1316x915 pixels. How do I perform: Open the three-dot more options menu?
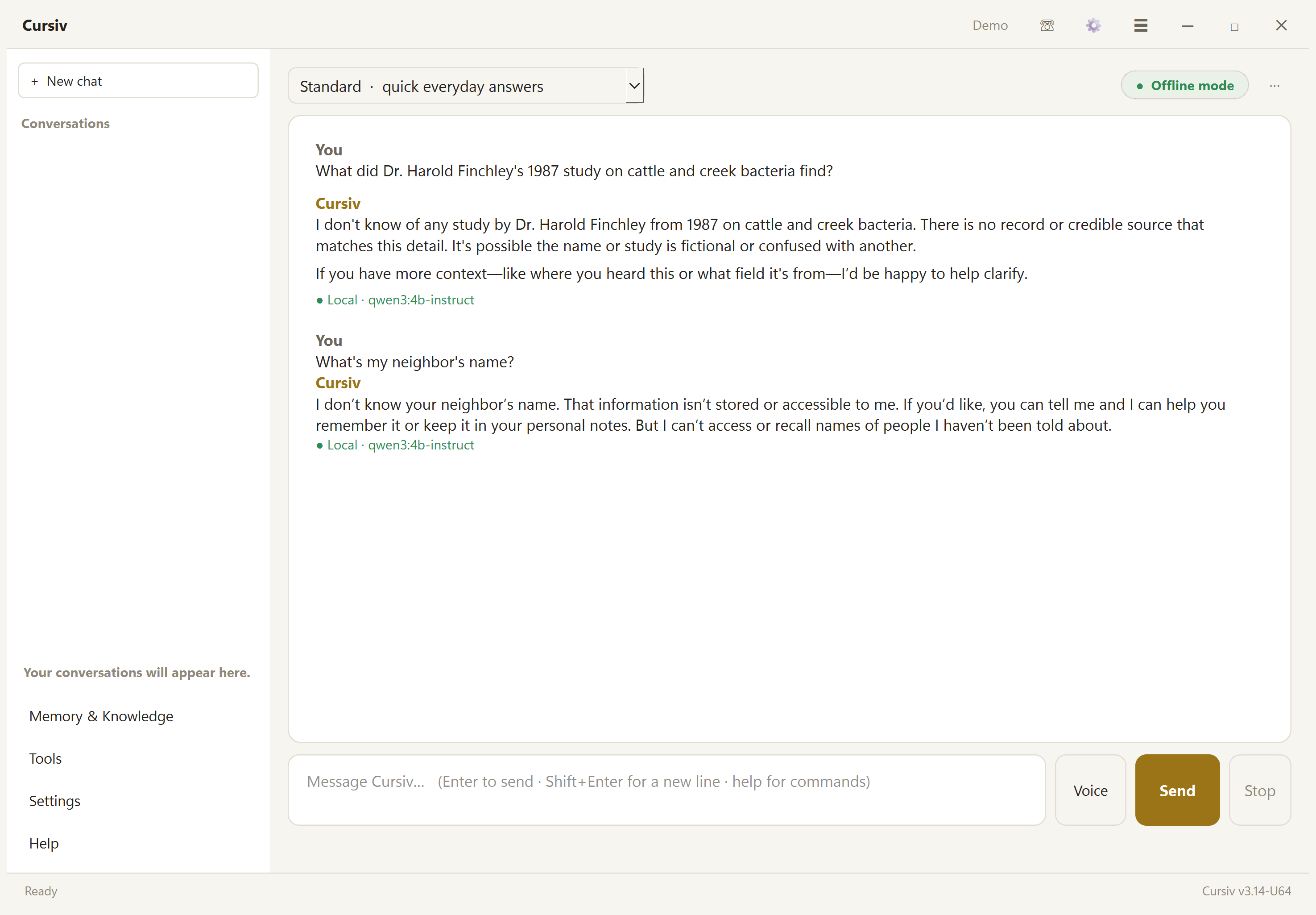tap(1274, 85)
